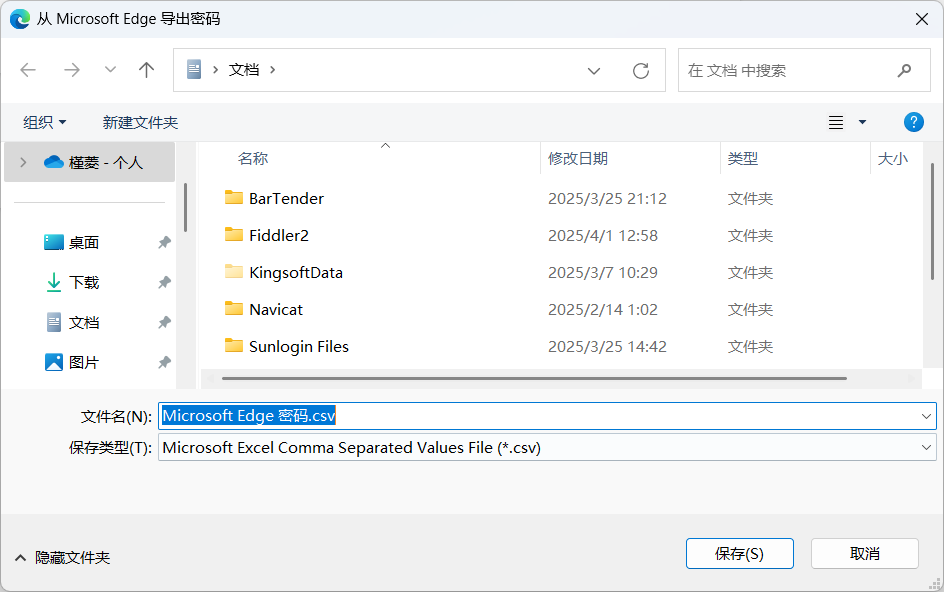Click 保存(S) to save the file
This screenshot has width=944, height=592.
739,553
